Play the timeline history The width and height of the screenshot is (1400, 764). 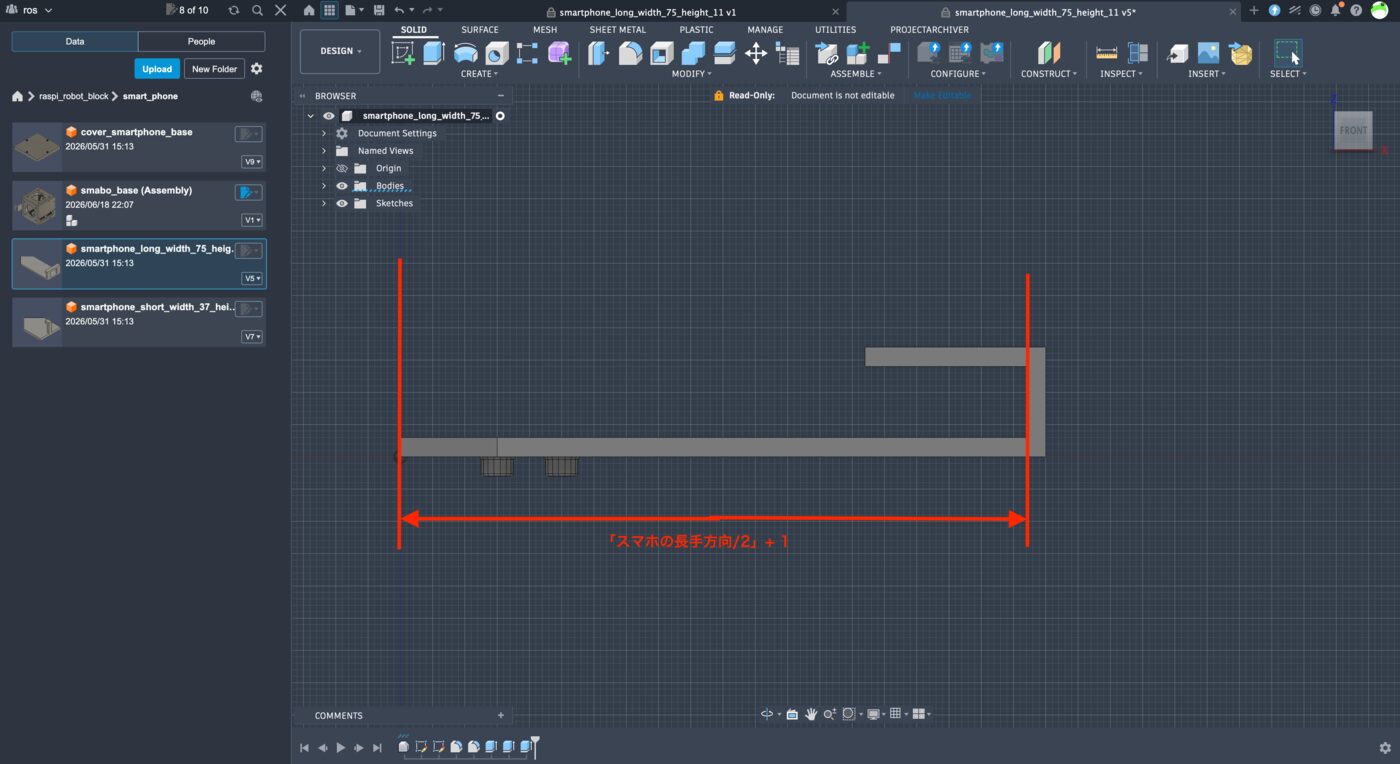[341, 748]
